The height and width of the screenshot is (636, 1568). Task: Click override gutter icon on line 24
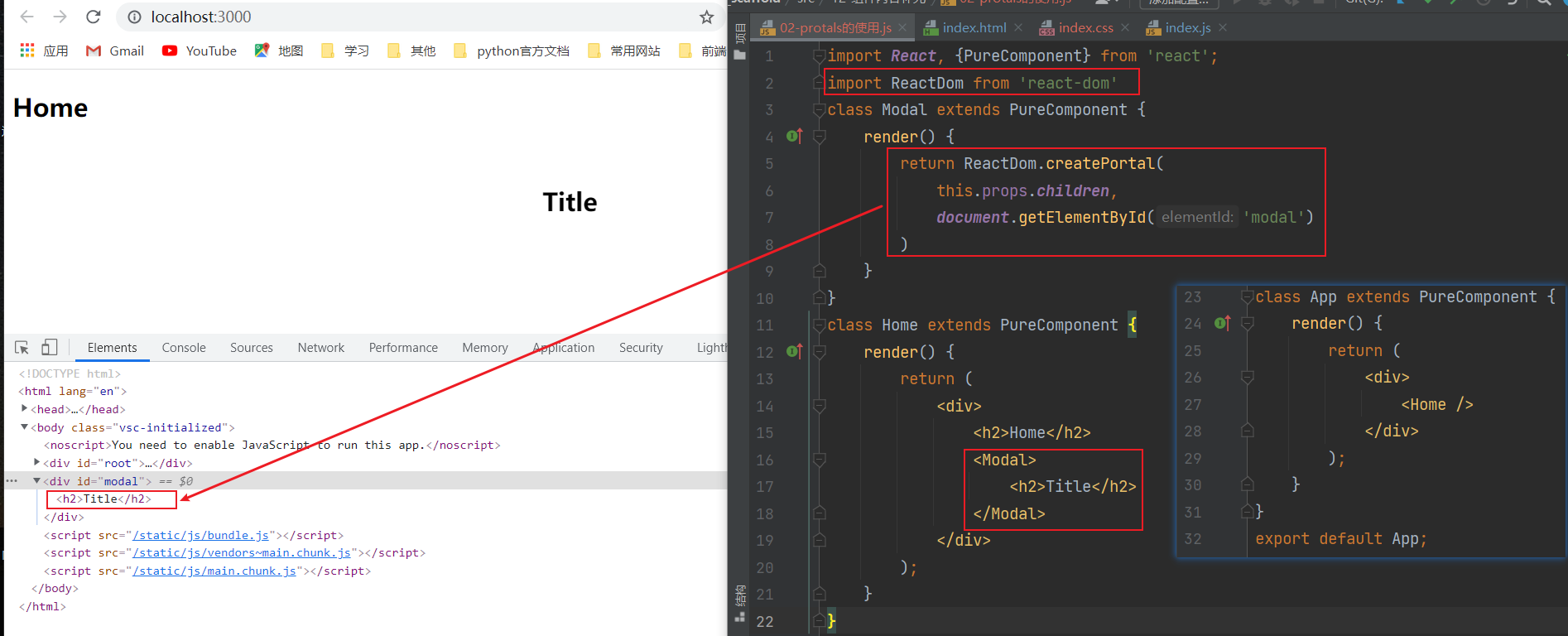pos(1223,323)
